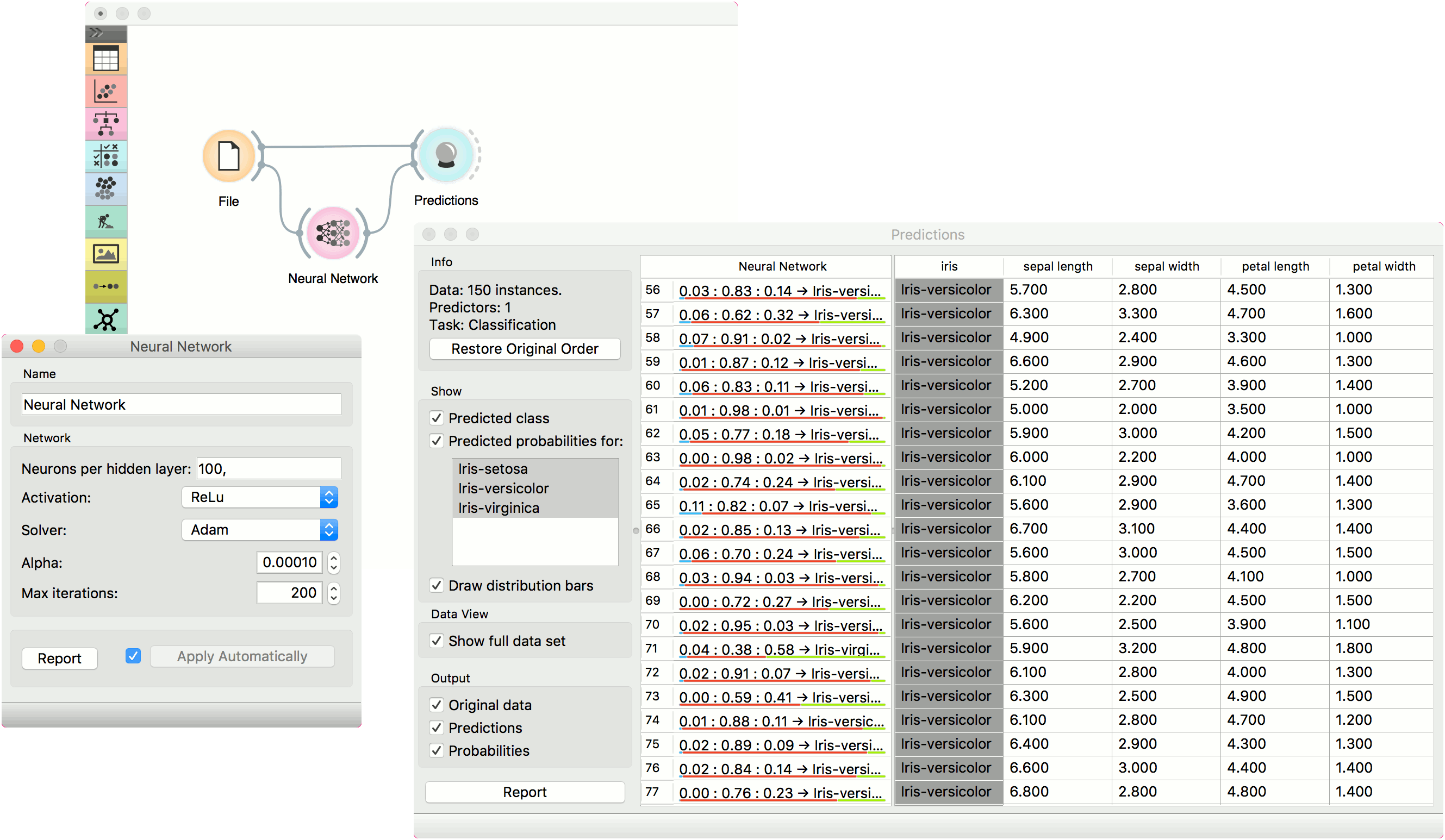Viewport: 1445px width, 840px height.
Task: Open the Image Analytics category icon
Action: (x=106, y=253)
